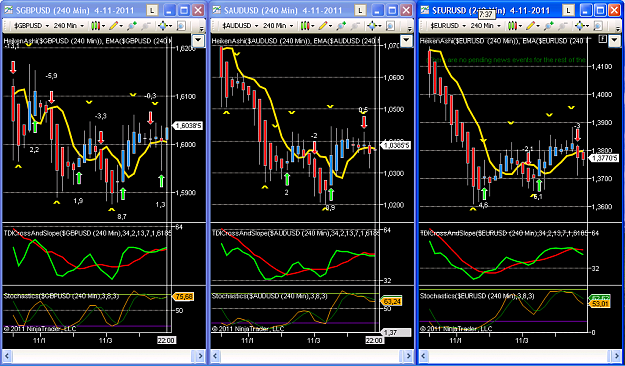Close the EURUSD chart window
The height and width of the screenshot is (366, 625).
614,10
